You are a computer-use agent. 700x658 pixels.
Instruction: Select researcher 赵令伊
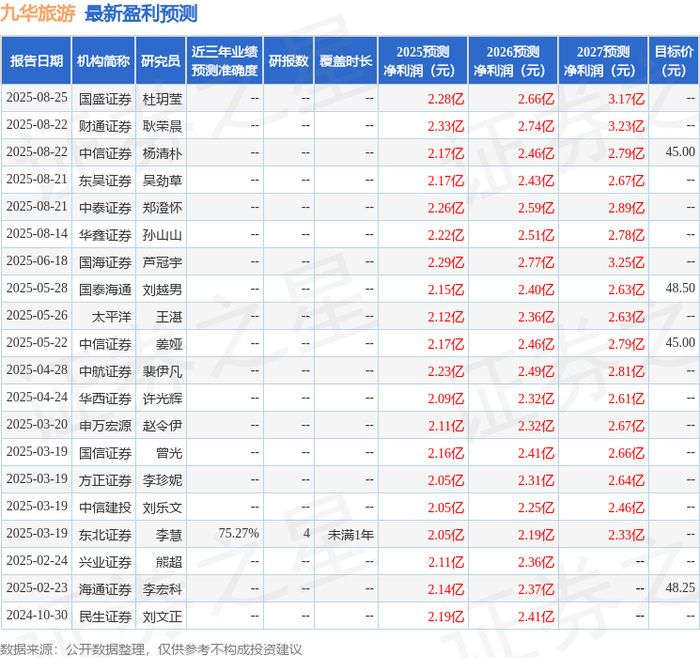click(162, 426)
